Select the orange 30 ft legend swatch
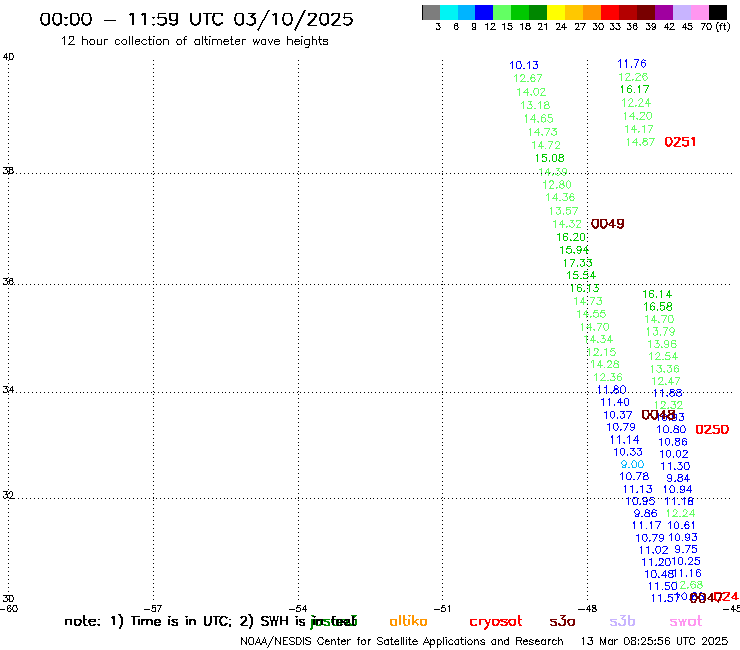 pyautogui.click(x=592, y=12)
